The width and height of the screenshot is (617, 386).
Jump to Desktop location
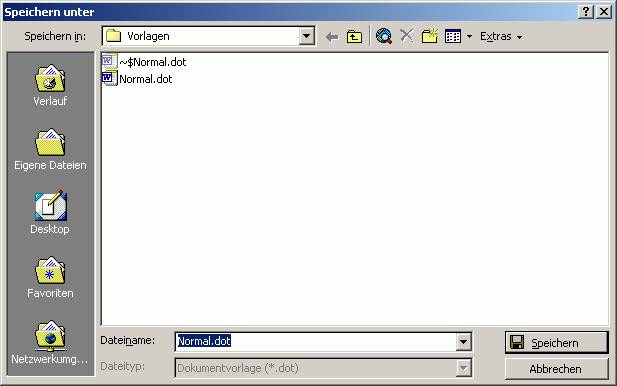[x=50, y=213]
